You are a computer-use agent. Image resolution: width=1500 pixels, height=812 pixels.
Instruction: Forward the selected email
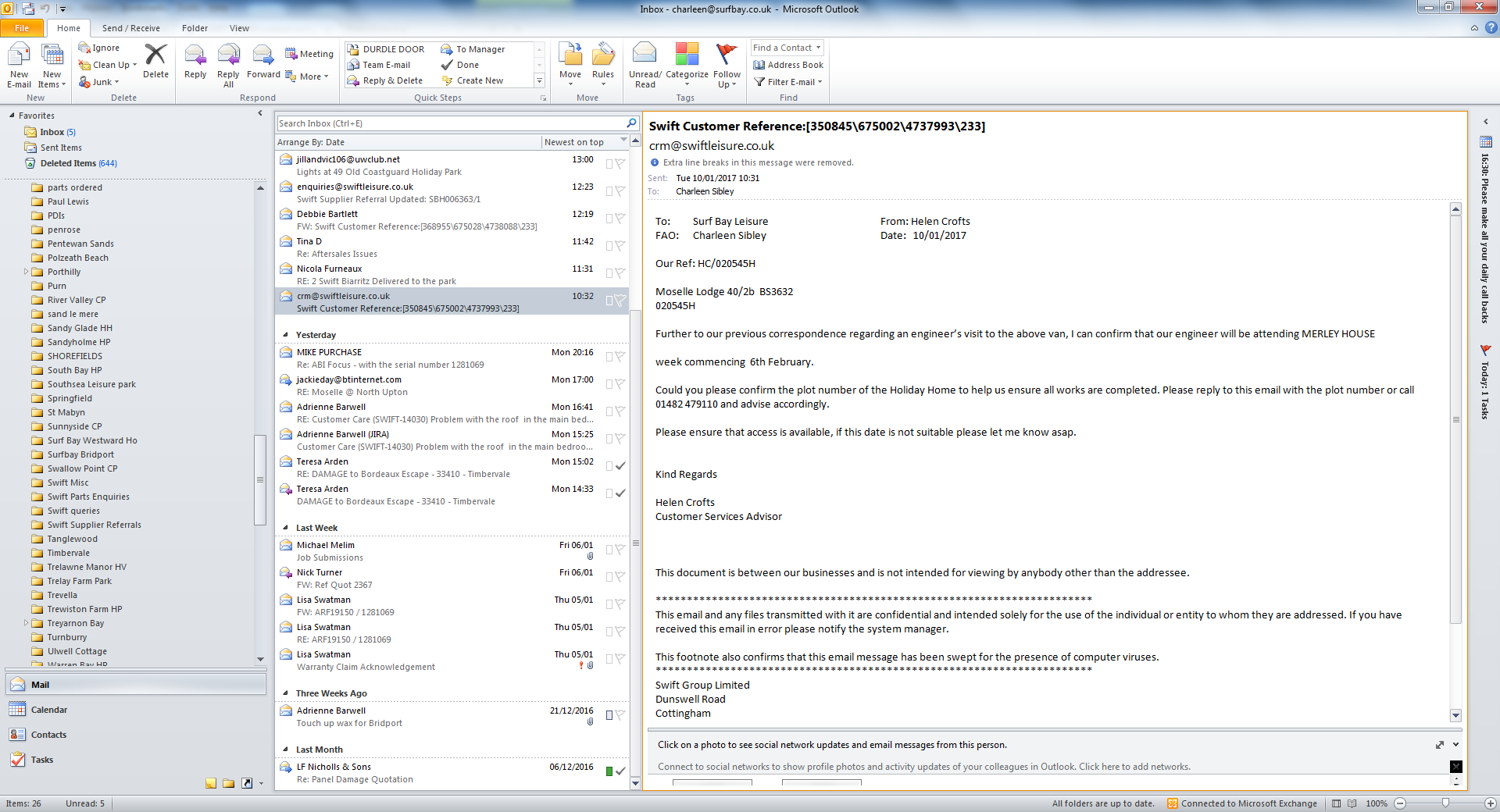[x=263, y=62]
